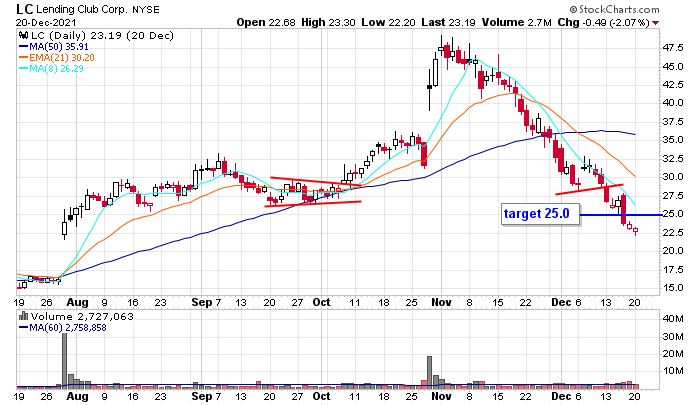This screenshot has height=405, width=700.
Task: Click the 40.0 price axis label
Action: pyautogui.click(x=673, y=103)
